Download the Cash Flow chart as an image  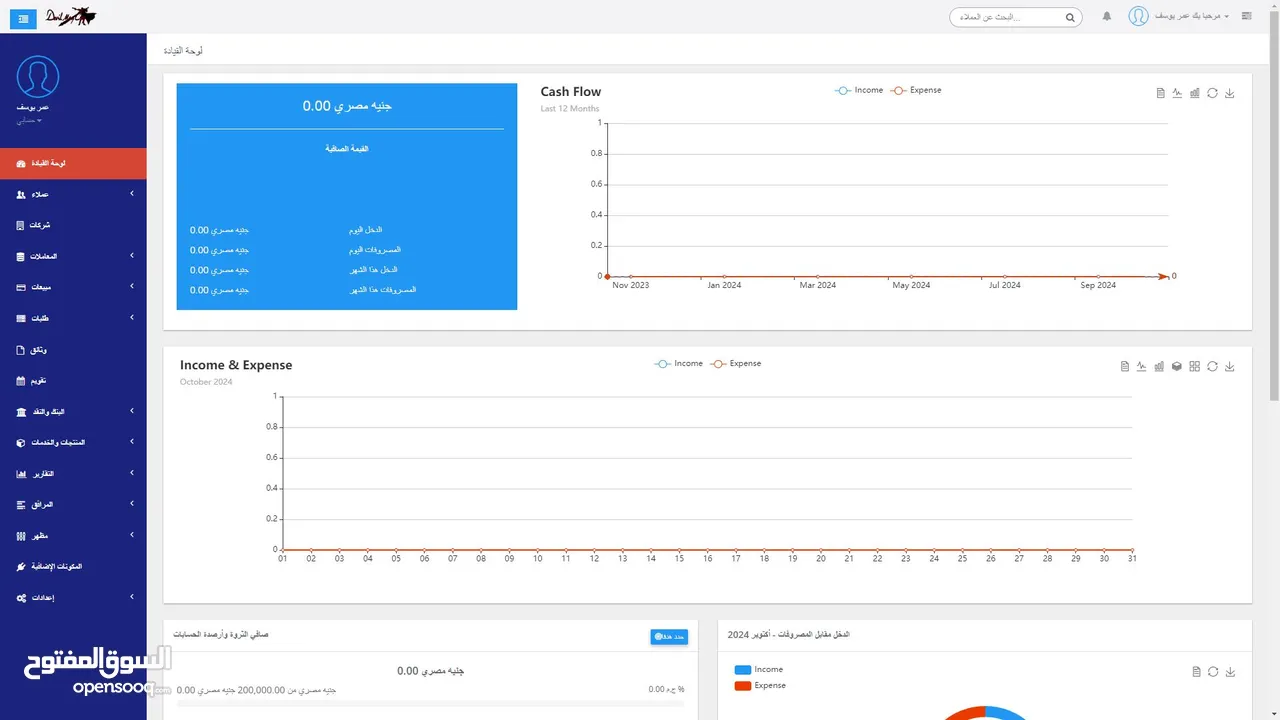1230,93
